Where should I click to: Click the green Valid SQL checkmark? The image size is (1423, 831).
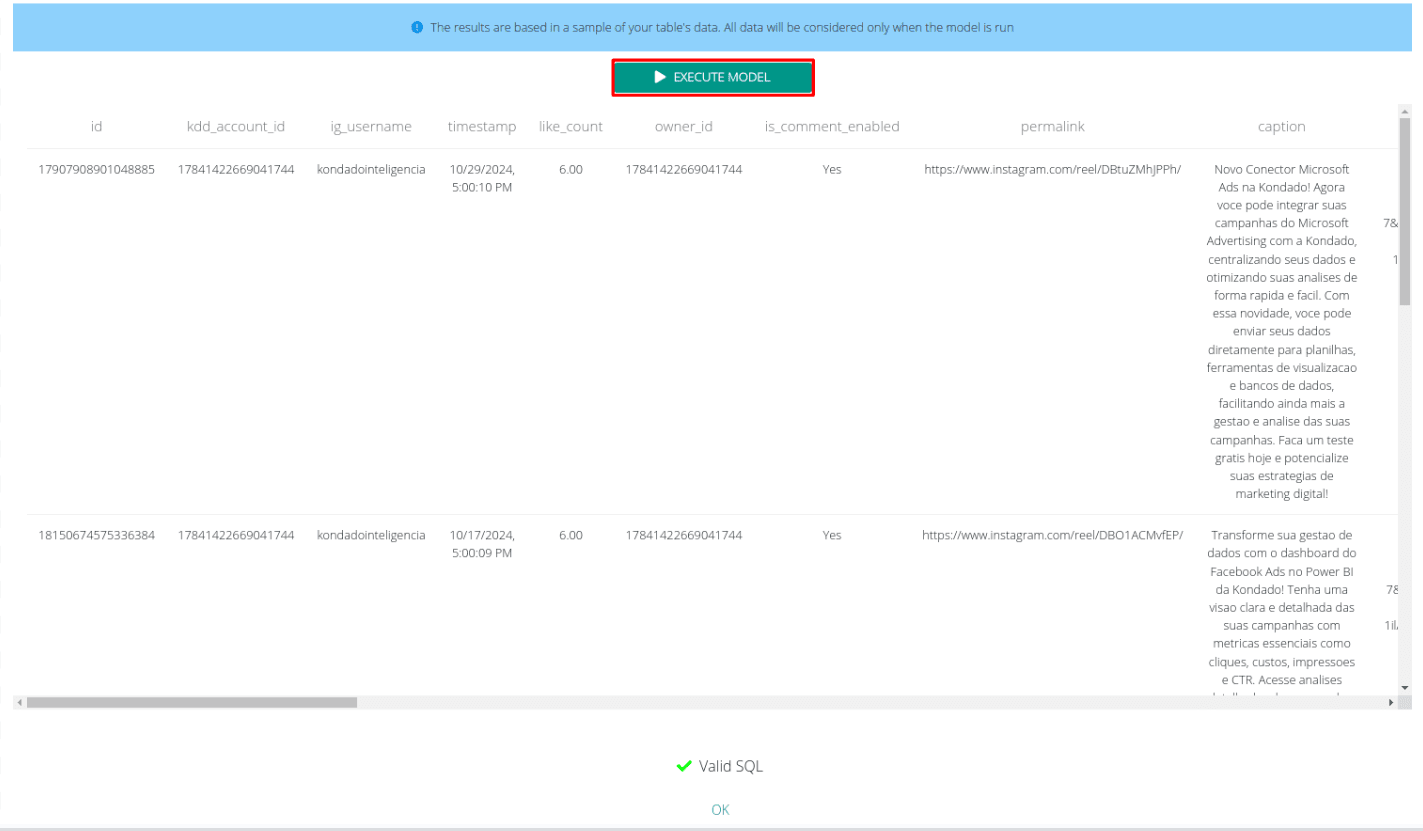(x=684, y=766)
